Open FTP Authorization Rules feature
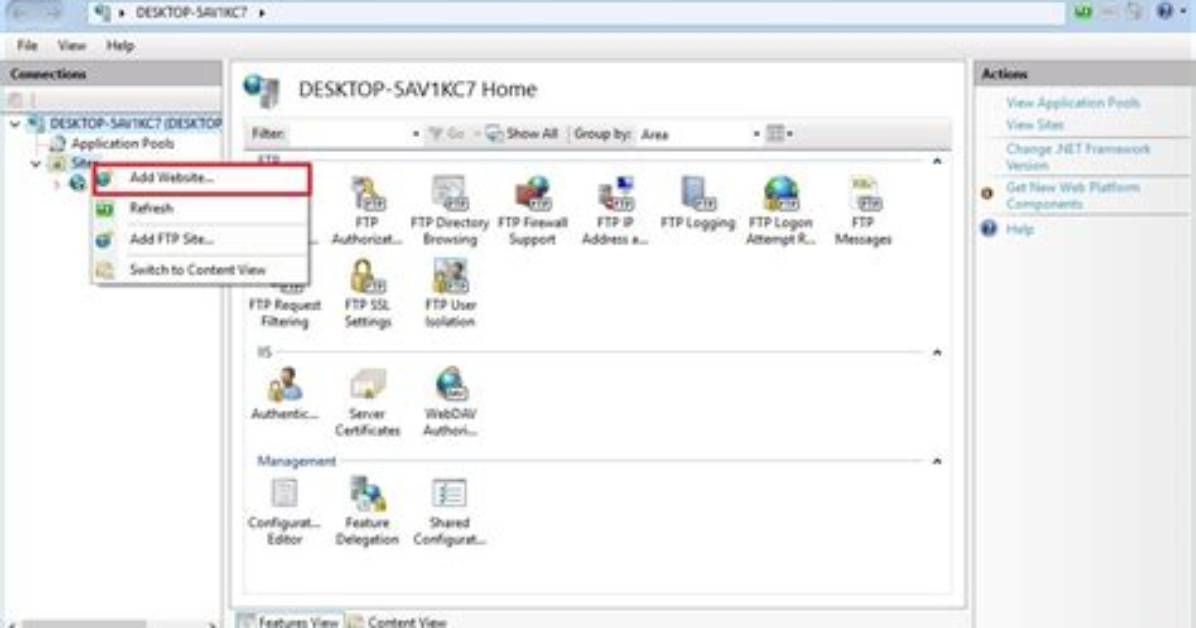The width and height of the screenshot is (1196, 628). click(x=367, y=209)
